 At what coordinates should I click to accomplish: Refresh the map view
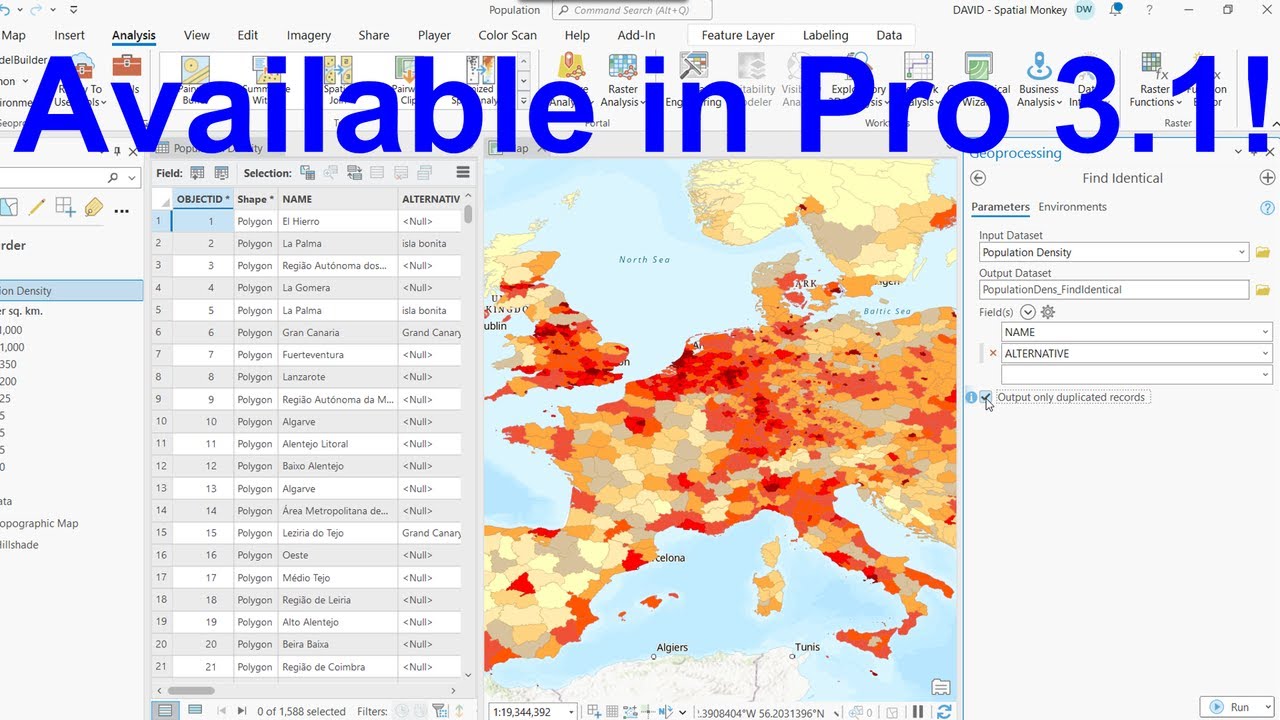tap(943, 712)
